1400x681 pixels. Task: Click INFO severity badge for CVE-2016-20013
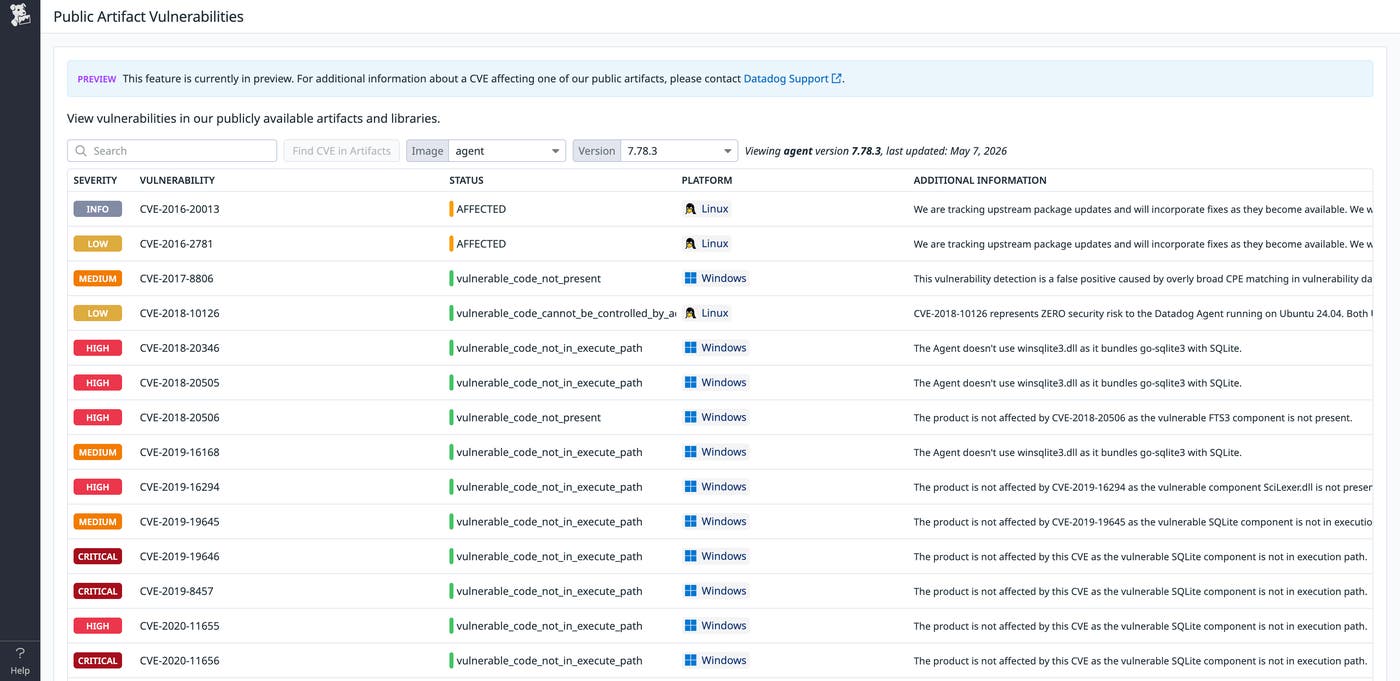(98, 209)
